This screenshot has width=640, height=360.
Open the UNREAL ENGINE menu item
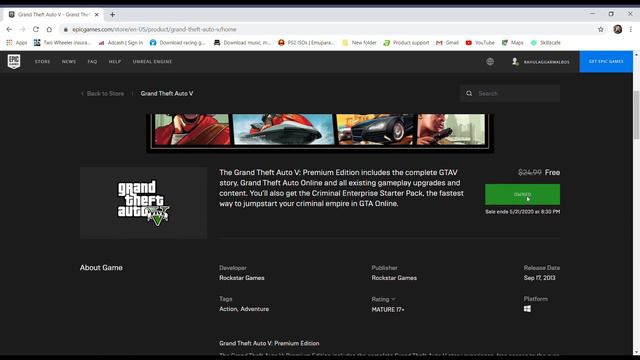(152, 62)
